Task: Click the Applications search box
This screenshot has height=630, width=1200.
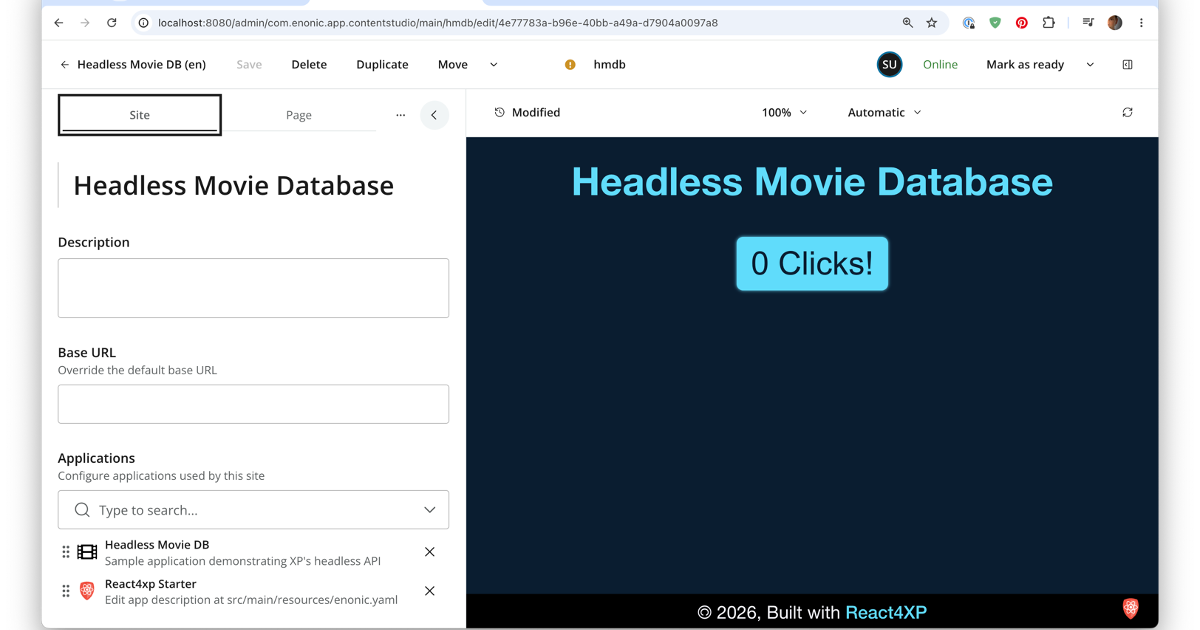Action: (x=253, y=510)
